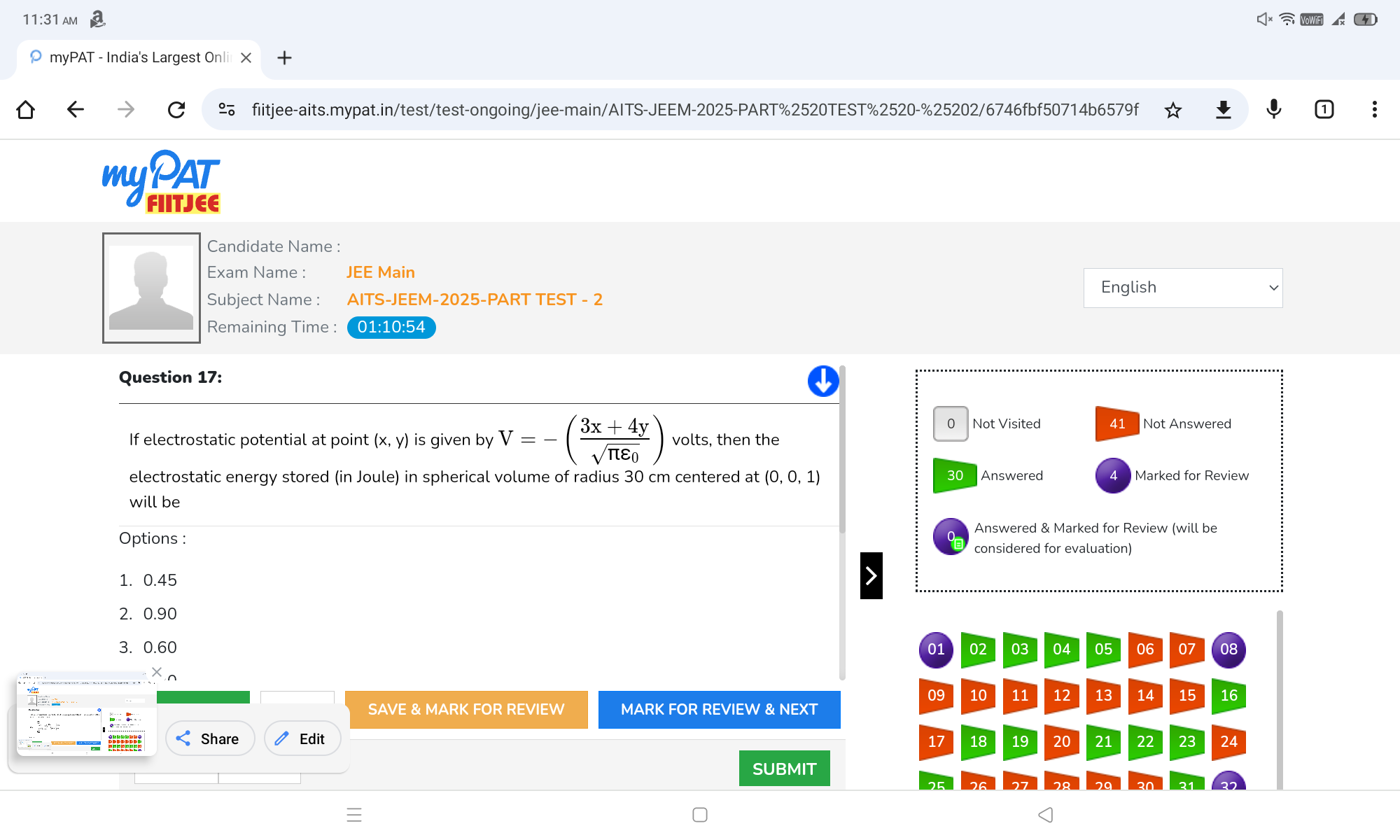Open the English language dropdown
1400x840 pixels.
[1183, 288]
